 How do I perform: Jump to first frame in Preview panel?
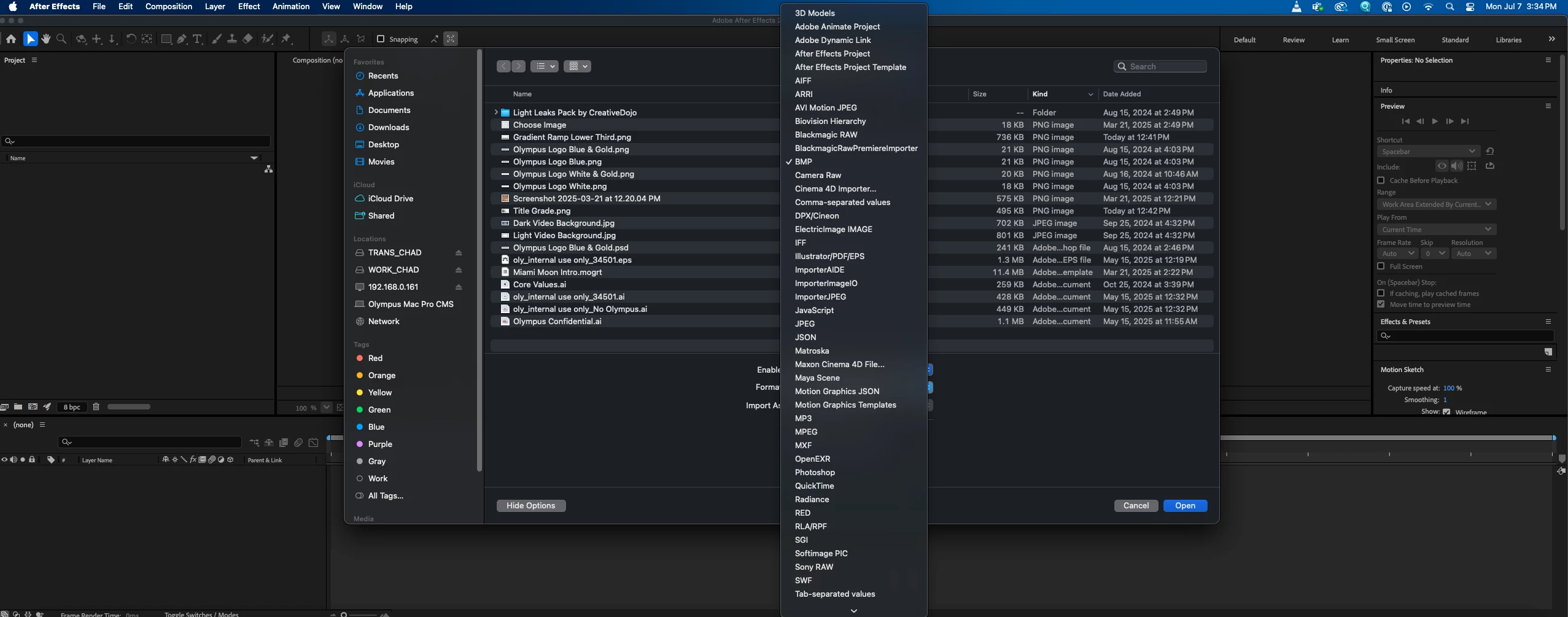tap(1405, 122)
